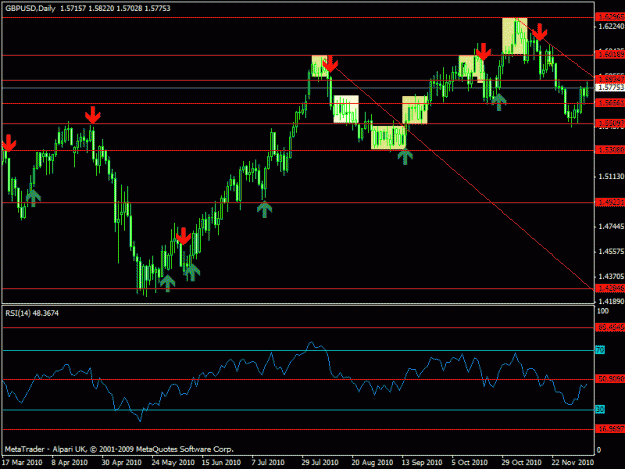Click the 1.43705 price scale value
Screen dimensions: 625x469
pos(611,276)
